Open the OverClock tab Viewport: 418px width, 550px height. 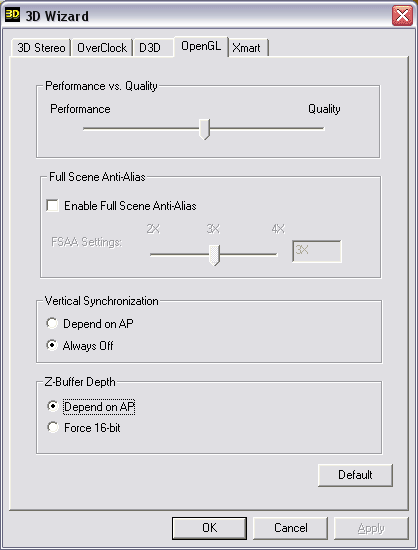tap(102, 48)
